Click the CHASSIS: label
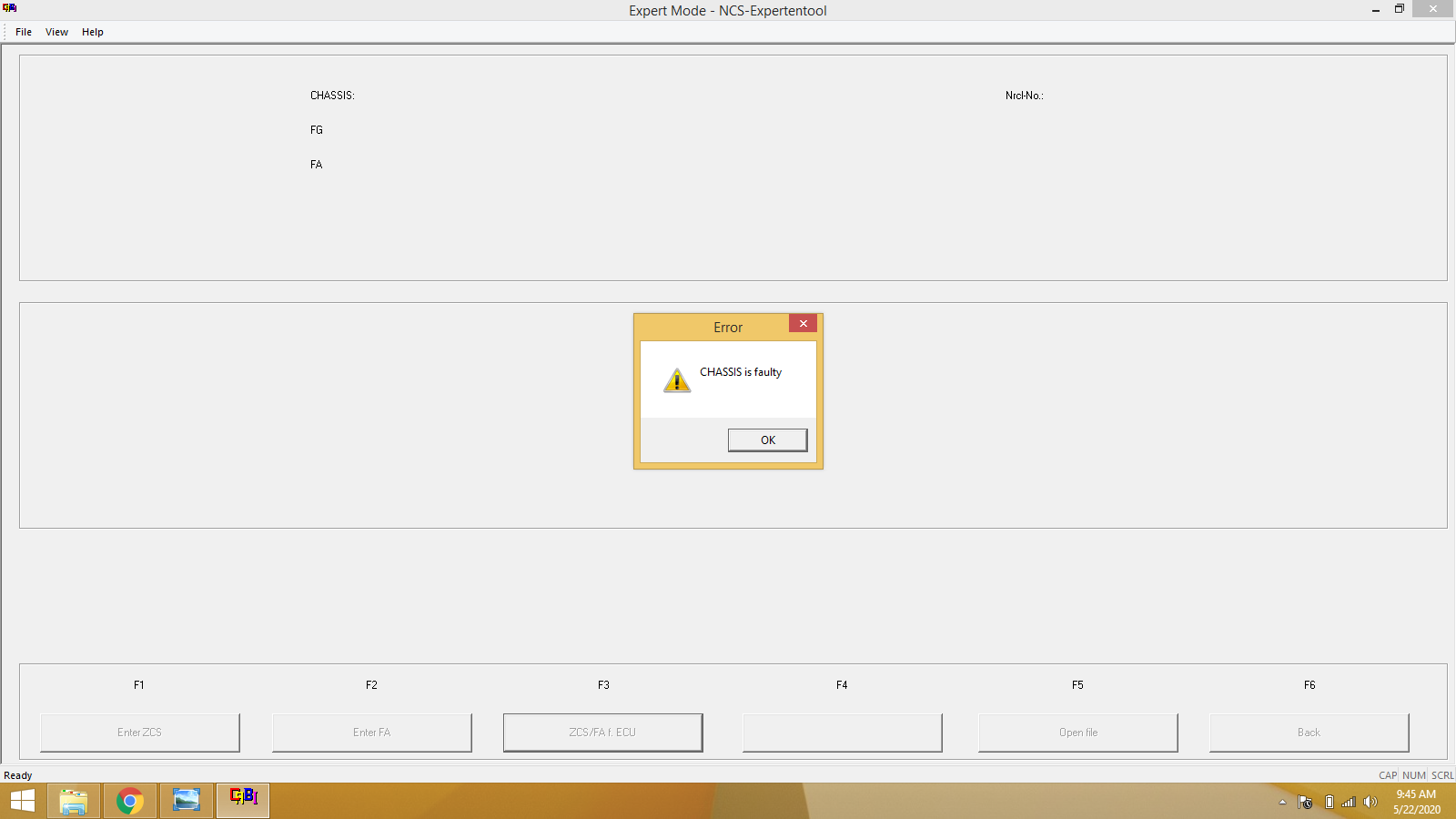The width and height of the screenshot is (1456, 819). pyautogui.click(x=332, y=96)
